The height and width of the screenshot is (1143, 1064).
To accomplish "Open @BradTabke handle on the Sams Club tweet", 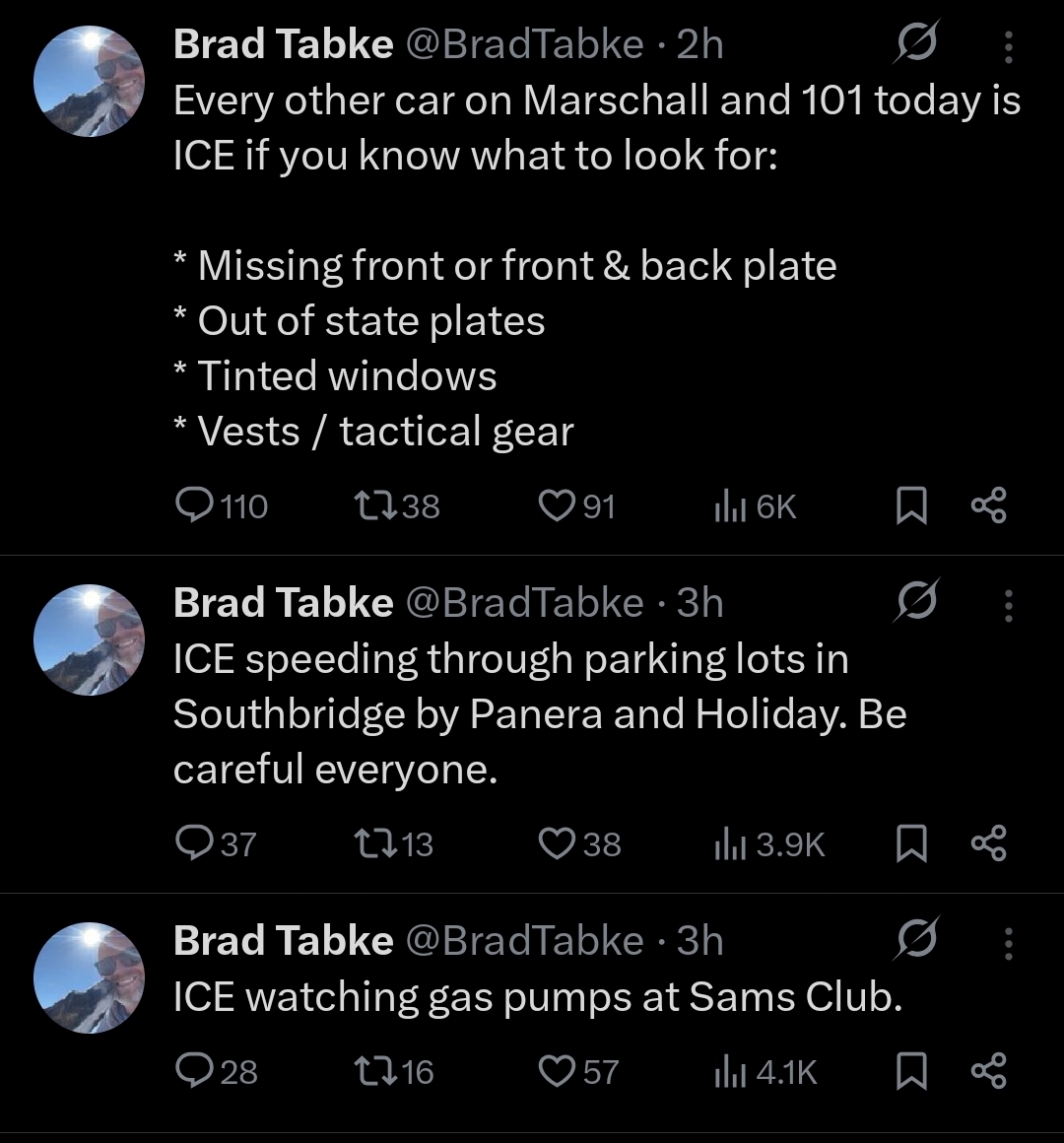I will click(524, 941).
